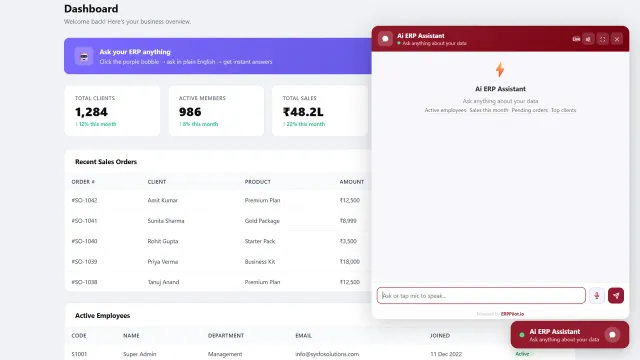The width and height of the screenshot is (640, 360).
Task: Click the NAME column header in employees table
Action: coord(131,336)
